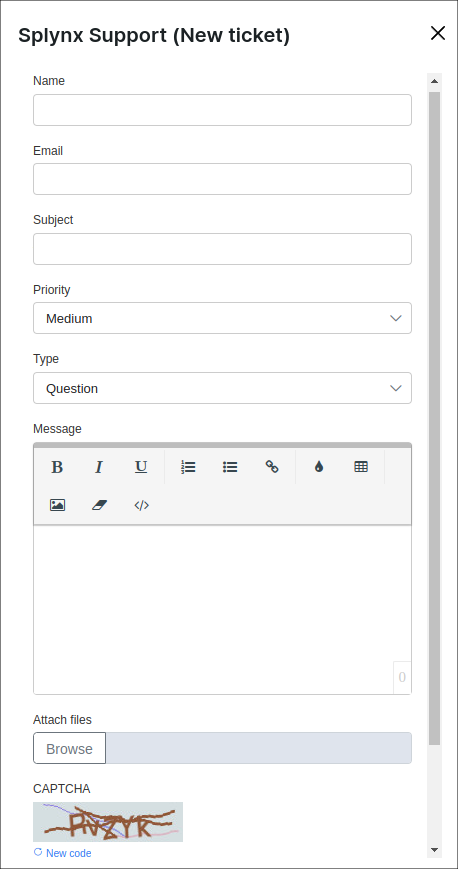Open the Type dropdown showing Question
Viewport: 458px width, 869px height.
click(222, 388)
